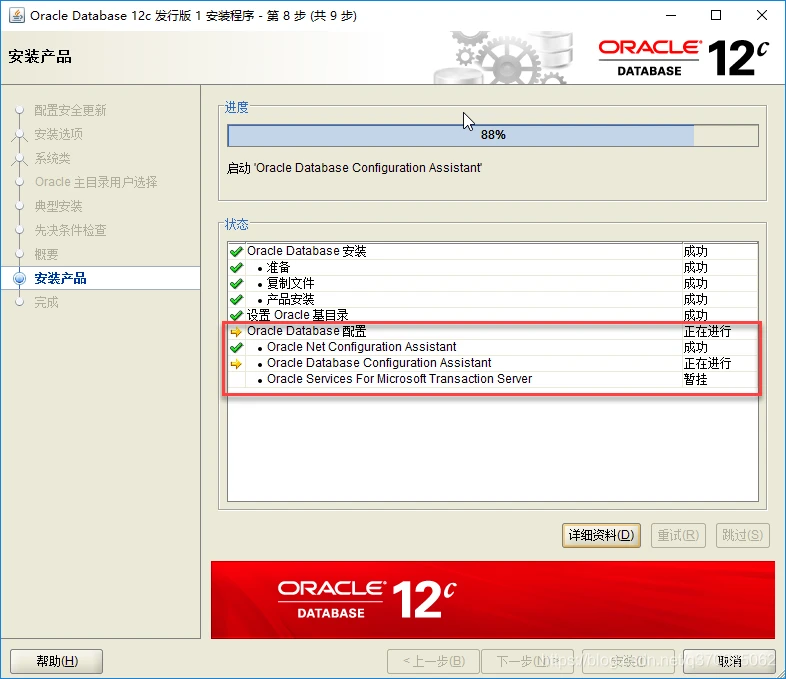Select Oracle Services For Microsoft Transaction Server row
This screenshot has width=786, height=679.
[399, 380]
